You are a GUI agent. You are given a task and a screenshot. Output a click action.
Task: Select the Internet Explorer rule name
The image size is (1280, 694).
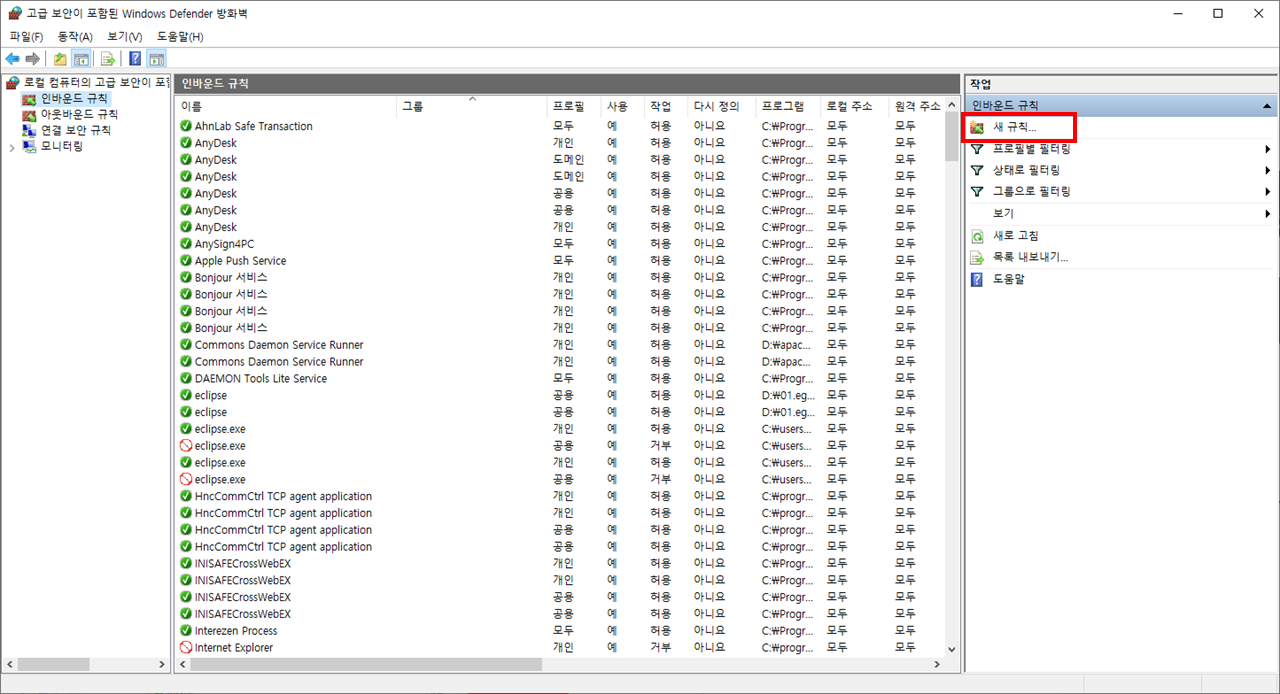[x=234, y=648]
